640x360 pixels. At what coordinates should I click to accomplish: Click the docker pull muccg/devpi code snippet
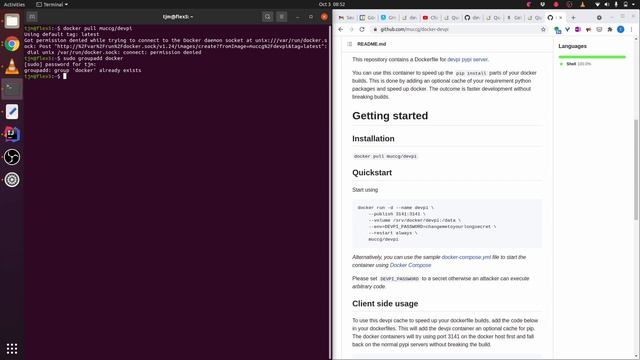click(x=385, y=156)
